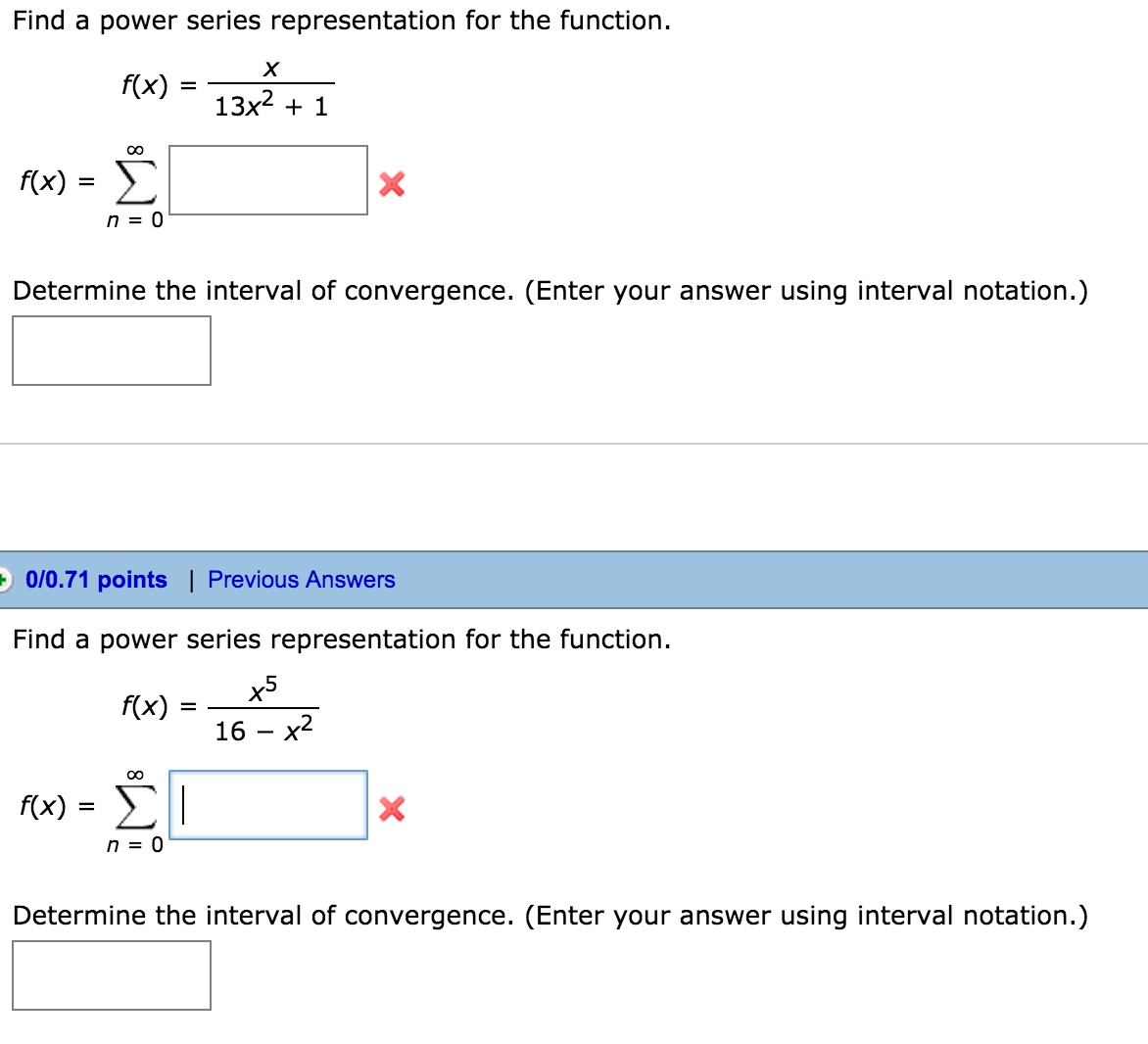
Task: Click the n = 0 label under the first sigma
Action: coord(135,219)
